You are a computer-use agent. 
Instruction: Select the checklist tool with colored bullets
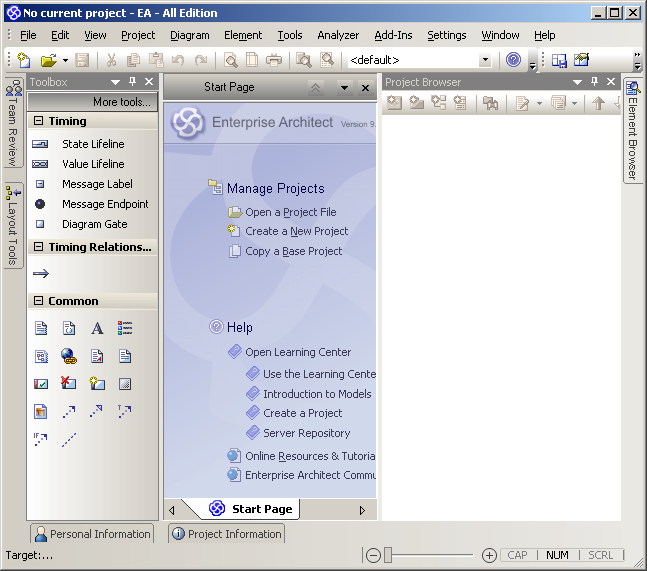125,328
